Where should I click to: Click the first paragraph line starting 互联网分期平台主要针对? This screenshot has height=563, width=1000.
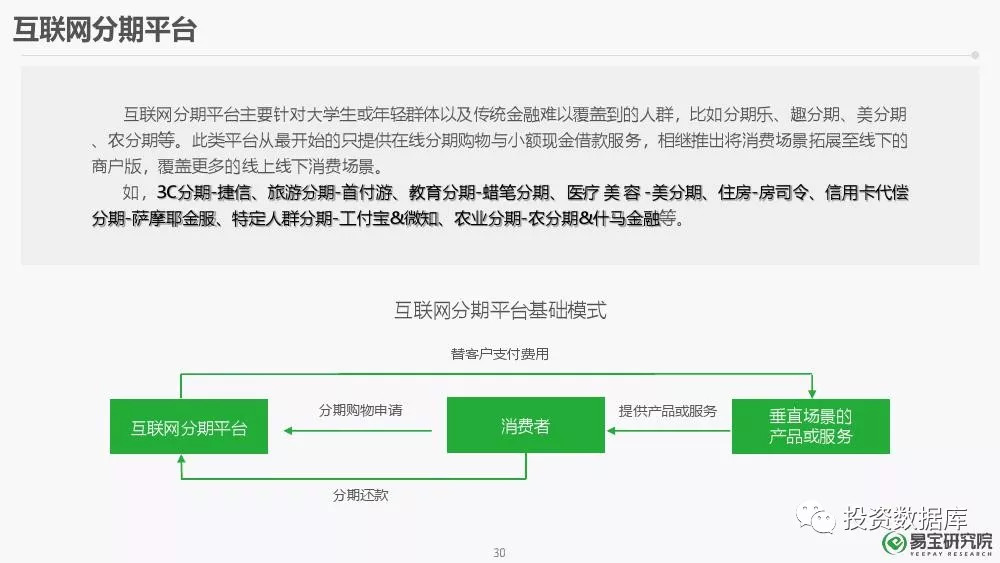(515, 114)
